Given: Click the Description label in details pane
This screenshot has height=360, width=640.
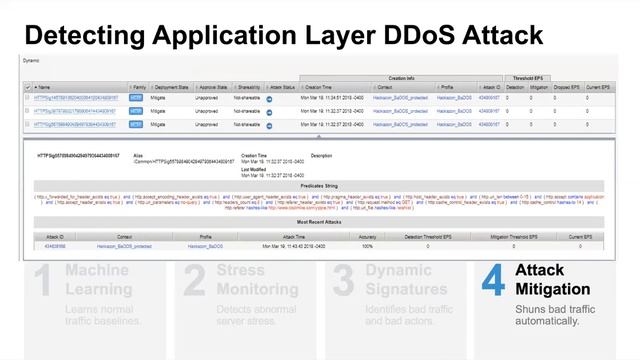Looking at the screenshot, I should [321, 156].
